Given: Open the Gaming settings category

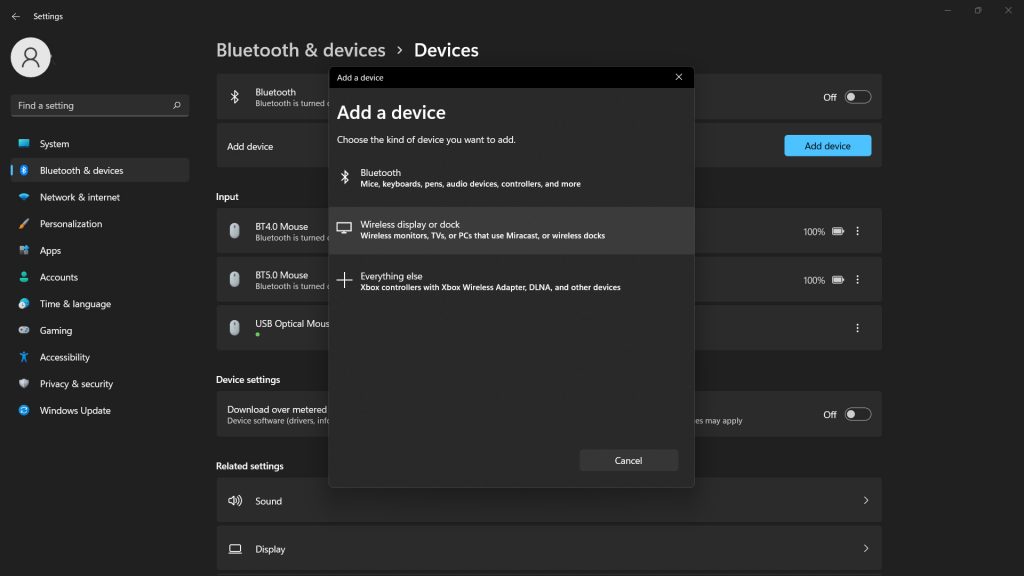Looking at the screenshot, I should coord(56,330).
